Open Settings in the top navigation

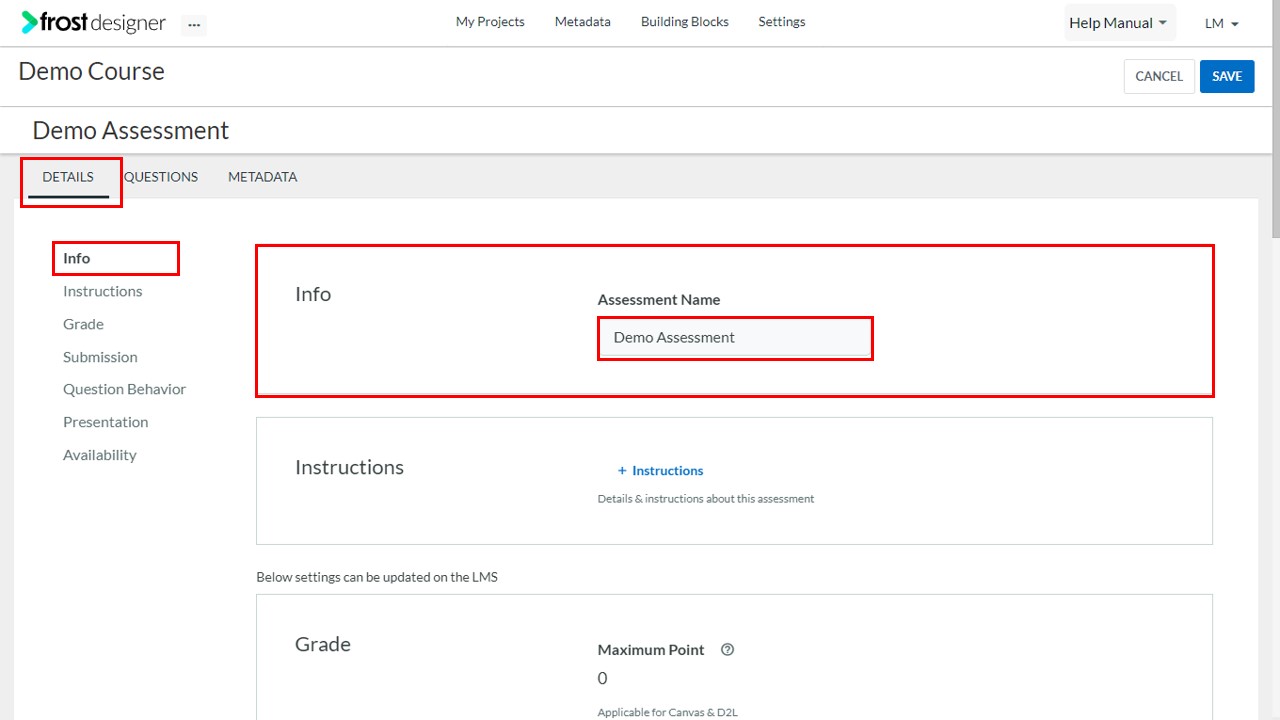(x=782, y=21)
